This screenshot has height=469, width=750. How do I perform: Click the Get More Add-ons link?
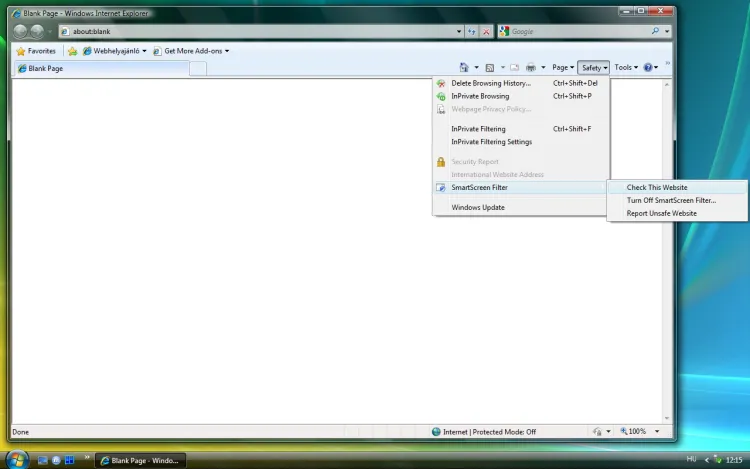tap(196, 50)
